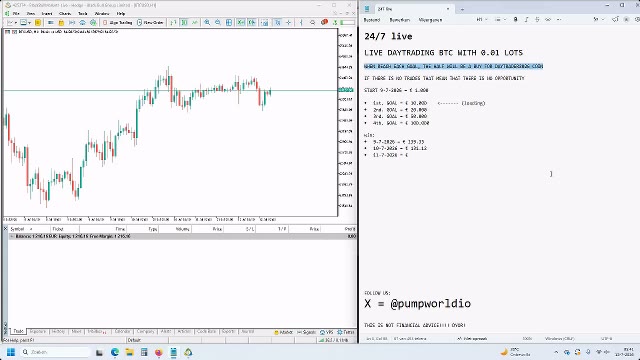The width and height of the screenshot is (640, 360).
Task: Open the Windows Start menu
Action: [x=11, y=352]
